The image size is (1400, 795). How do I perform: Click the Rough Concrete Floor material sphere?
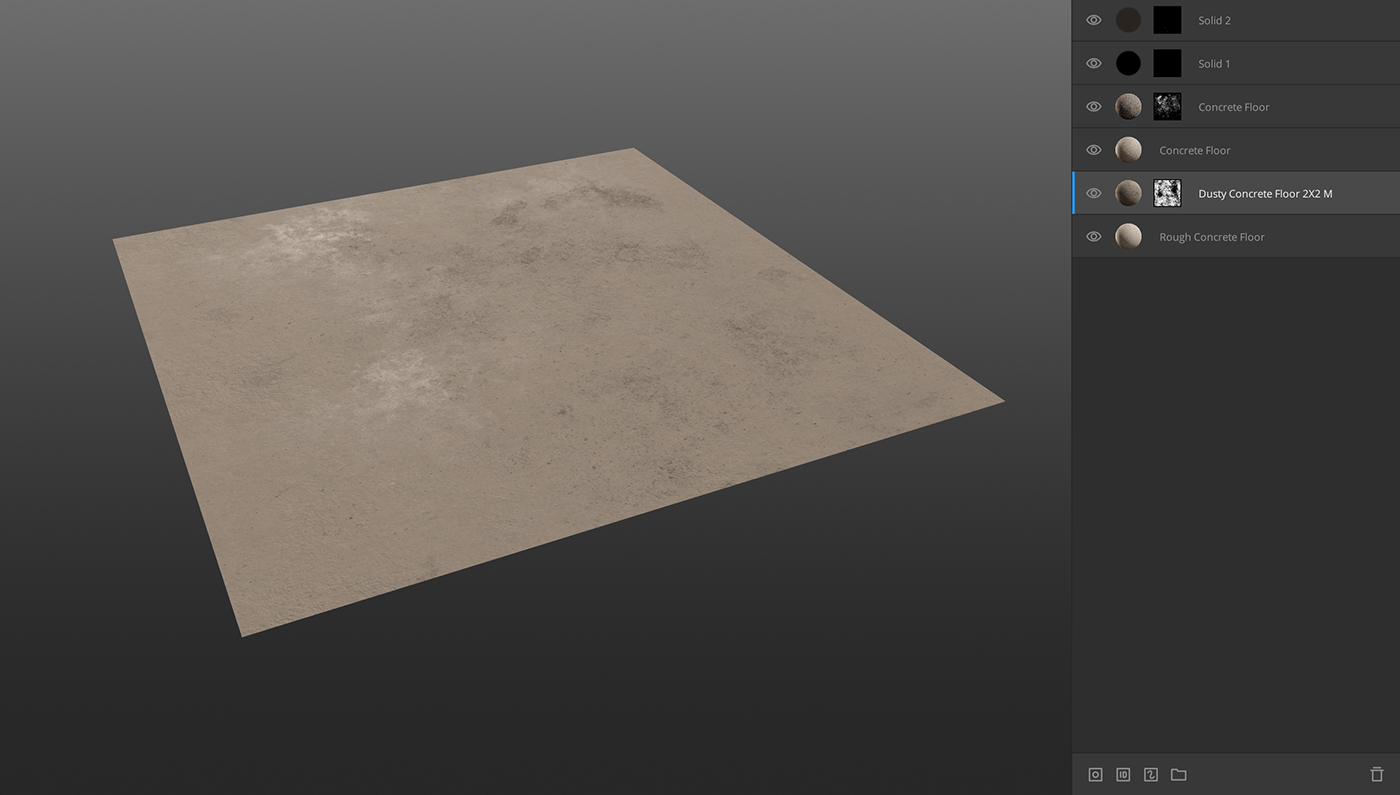tap(1128, 237)
